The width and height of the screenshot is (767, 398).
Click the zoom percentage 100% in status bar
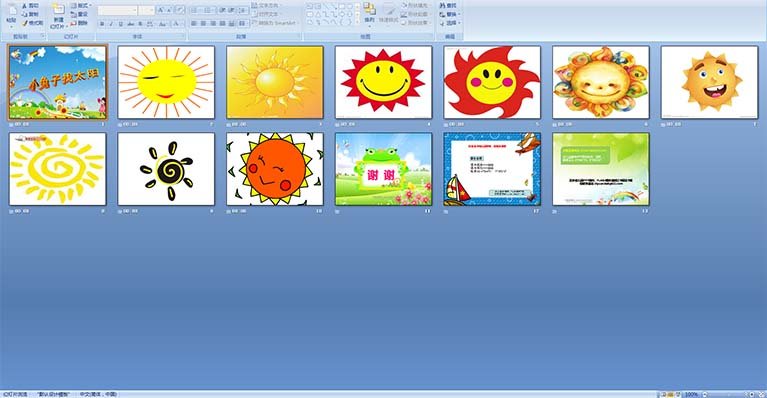(691, 394)
